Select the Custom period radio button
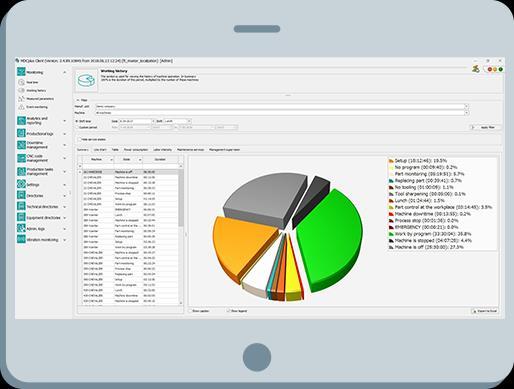The height and width of the screenshot is (389, 514). (77, 127)
